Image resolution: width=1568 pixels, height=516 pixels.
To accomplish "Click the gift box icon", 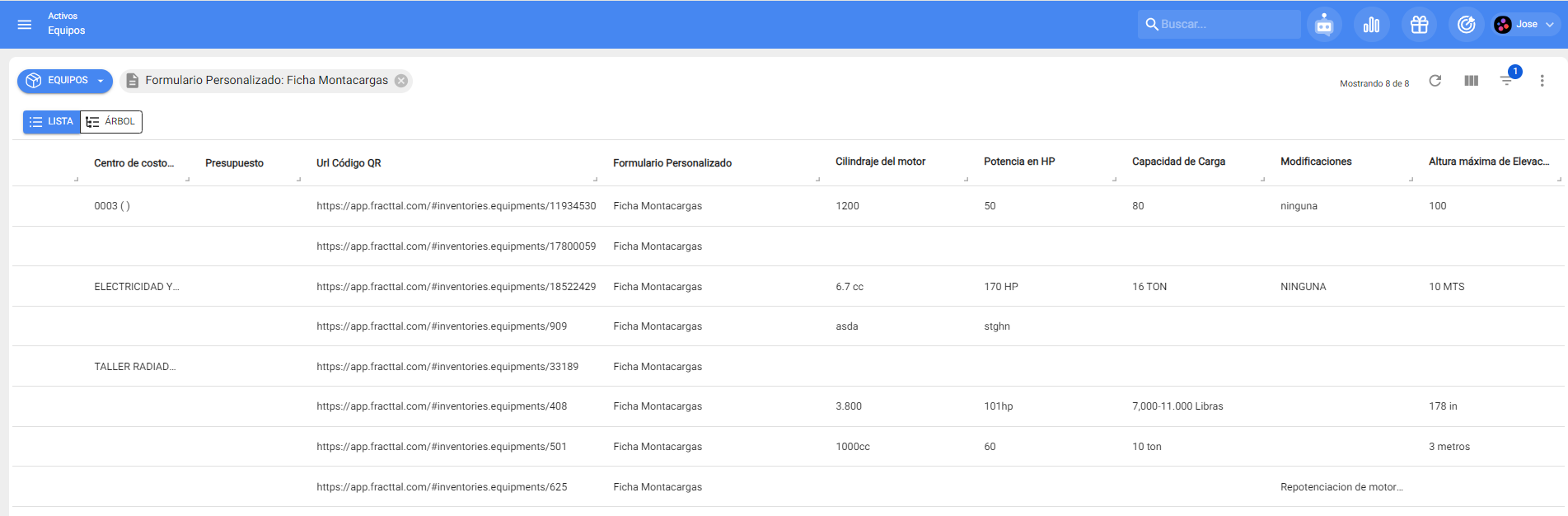I will point(1419,25).
